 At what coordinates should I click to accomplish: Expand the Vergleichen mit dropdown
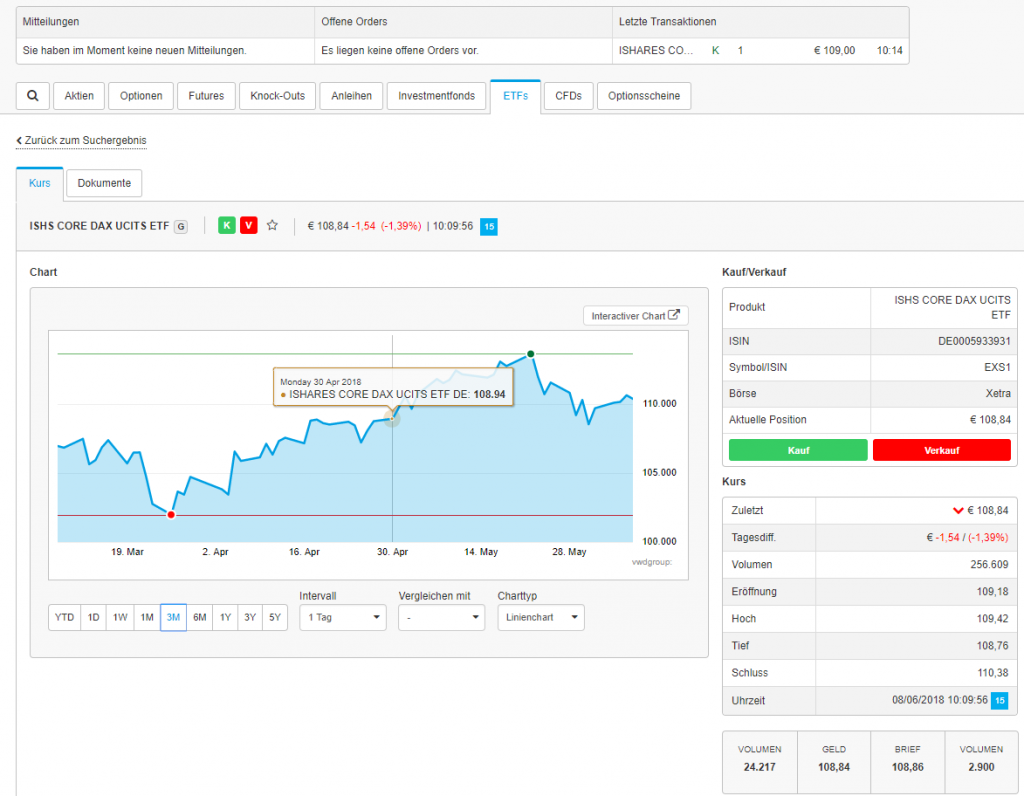pyautogui.click(x=441, y=618)
